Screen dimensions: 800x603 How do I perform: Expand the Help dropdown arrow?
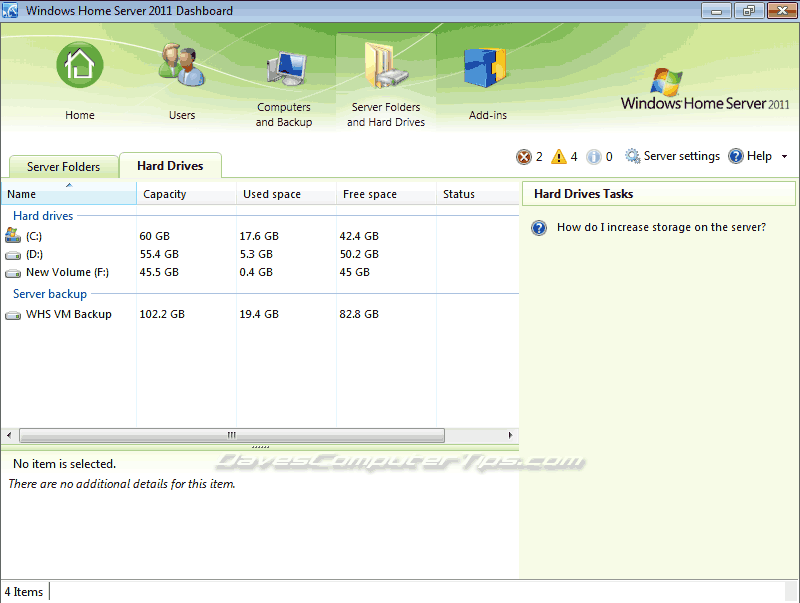coord(784,157)
